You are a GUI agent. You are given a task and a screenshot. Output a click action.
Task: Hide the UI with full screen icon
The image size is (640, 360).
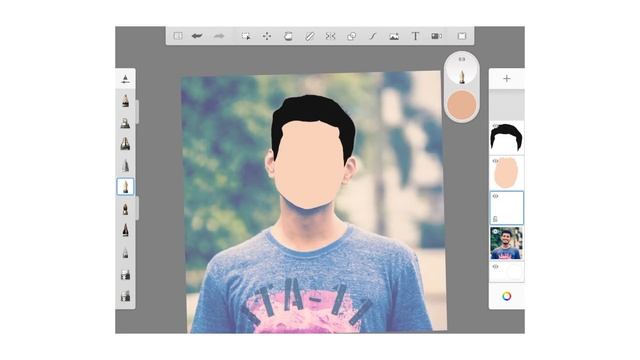(462, 36)
